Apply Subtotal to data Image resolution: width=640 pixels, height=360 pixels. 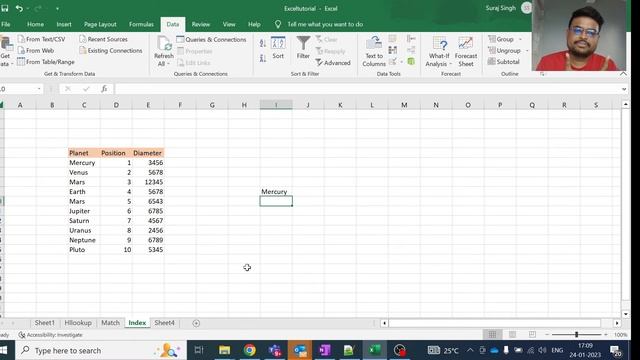click(504, 62)
